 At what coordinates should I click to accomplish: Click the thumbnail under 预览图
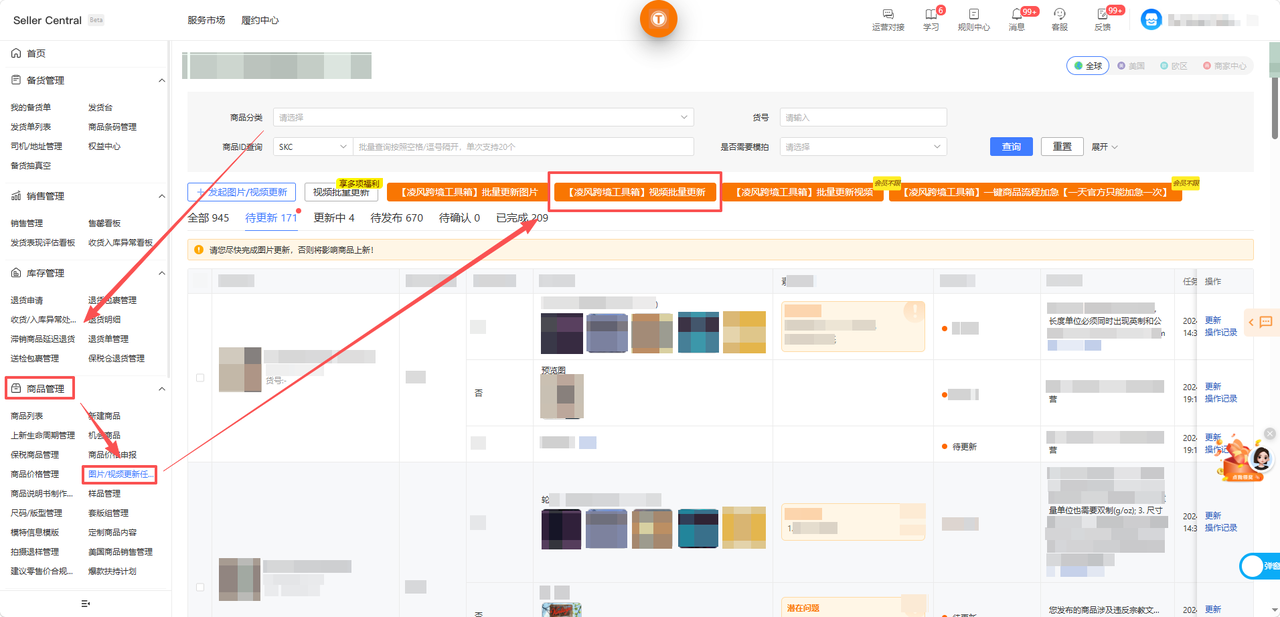click(x=562, y=396)
